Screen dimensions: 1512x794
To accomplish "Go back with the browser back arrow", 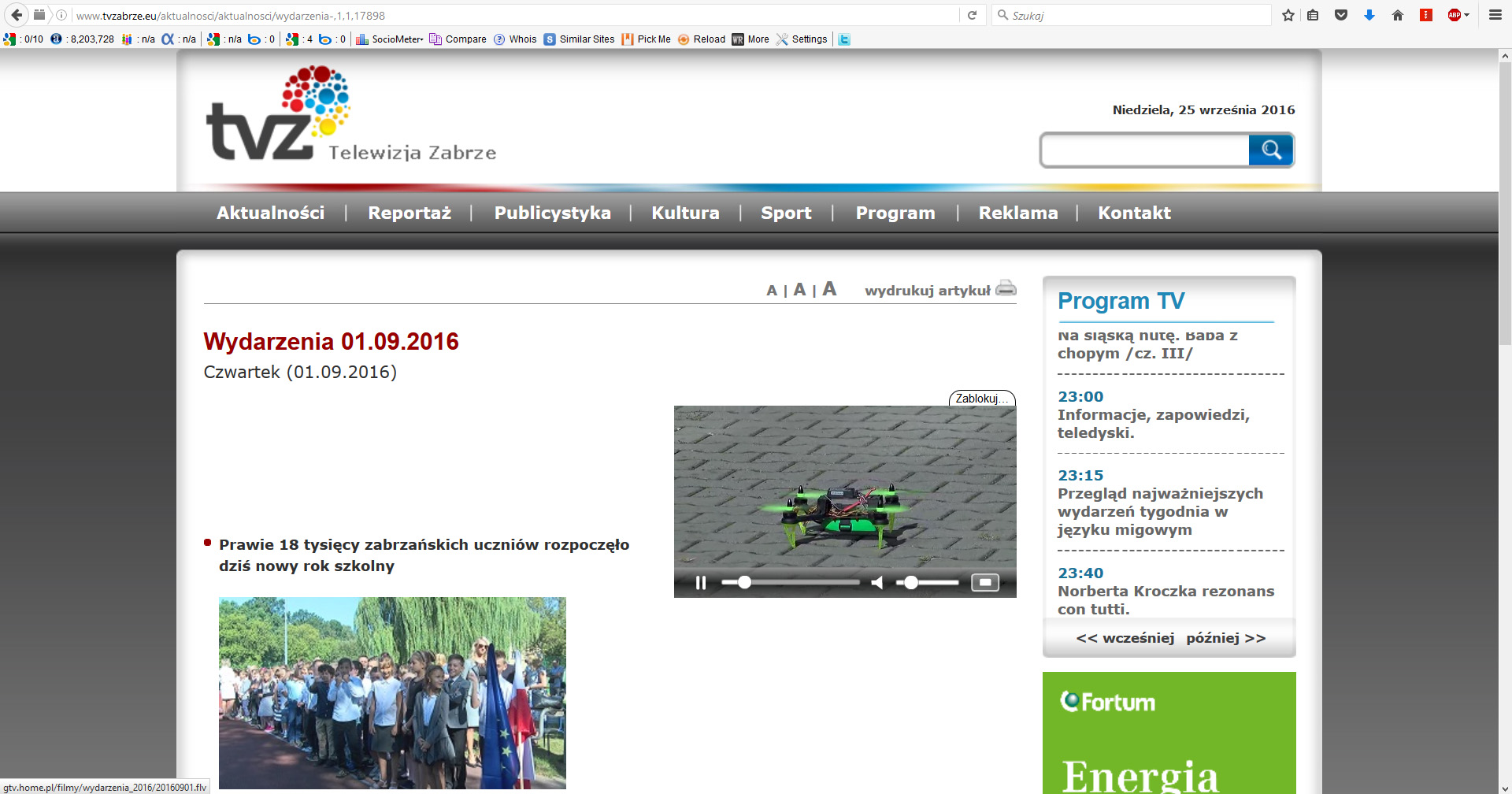I will coord(17,15).
